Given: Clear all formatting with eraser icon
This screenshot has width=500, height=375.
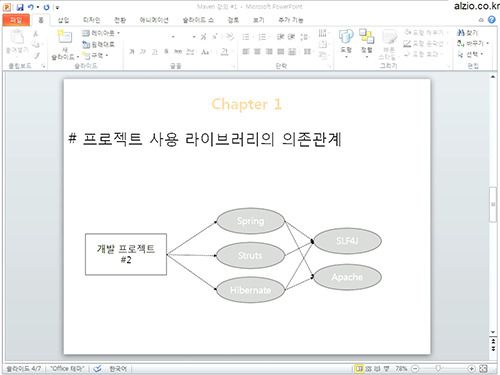Looking at the screenshot, I should click(x=229, y=36).
